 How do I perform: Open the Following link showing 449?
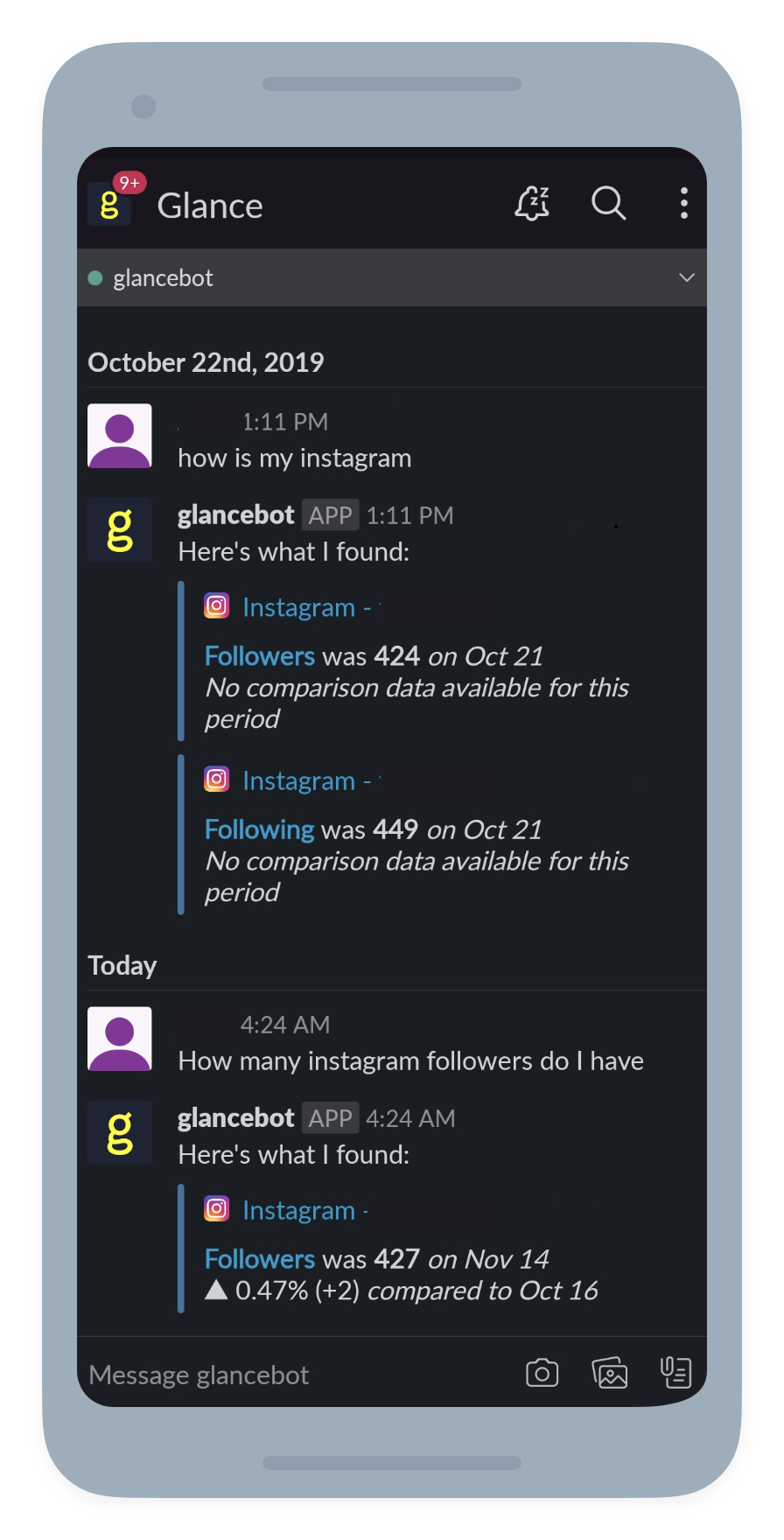pyautogui.click(x=259, y=829)
